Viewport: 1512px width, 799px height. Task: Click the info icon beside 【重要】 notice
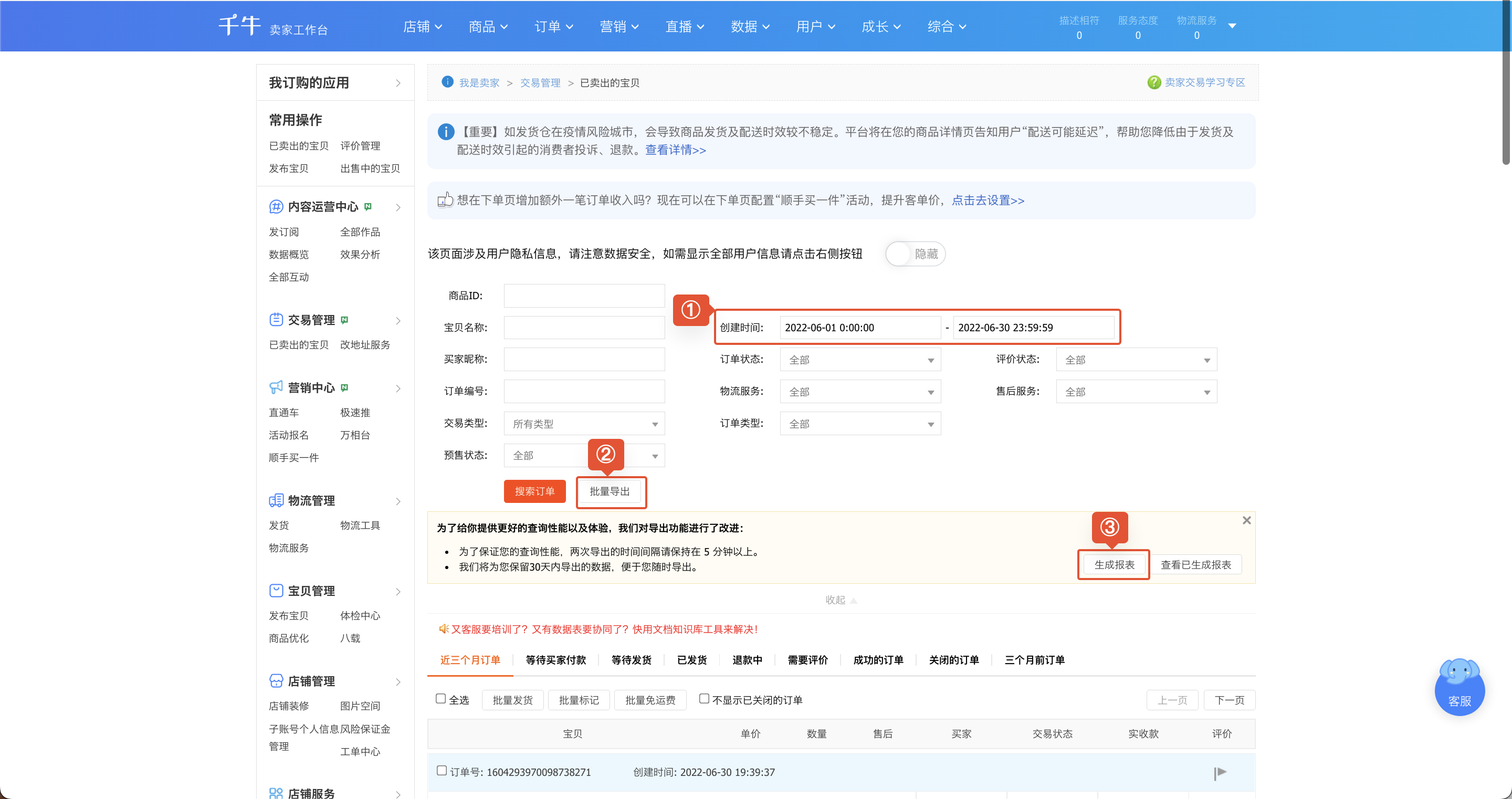(446, 132)
